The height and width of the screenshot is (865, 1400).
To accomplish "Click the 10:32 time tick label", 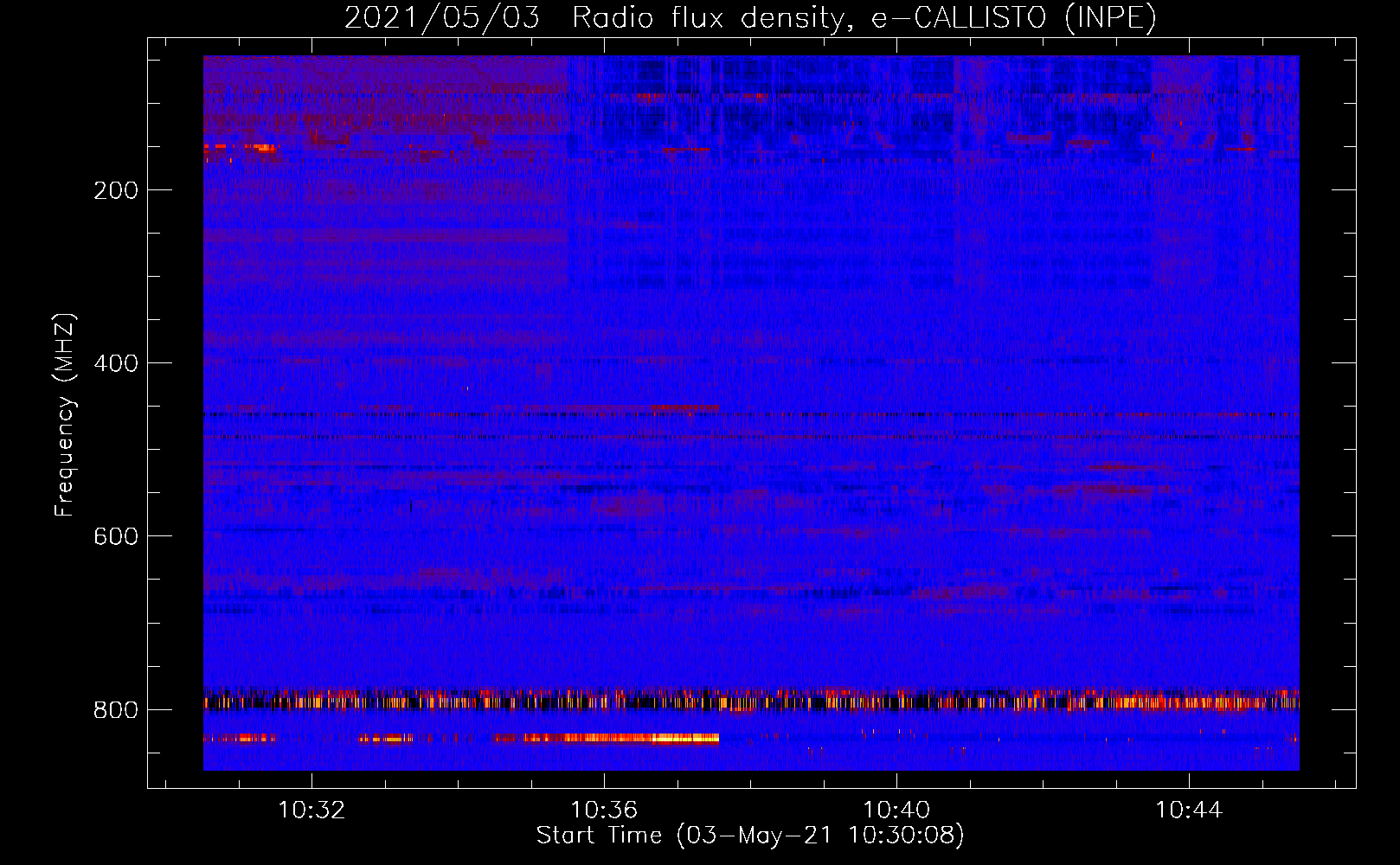I will pyautogui.click(x=311, y=810).
